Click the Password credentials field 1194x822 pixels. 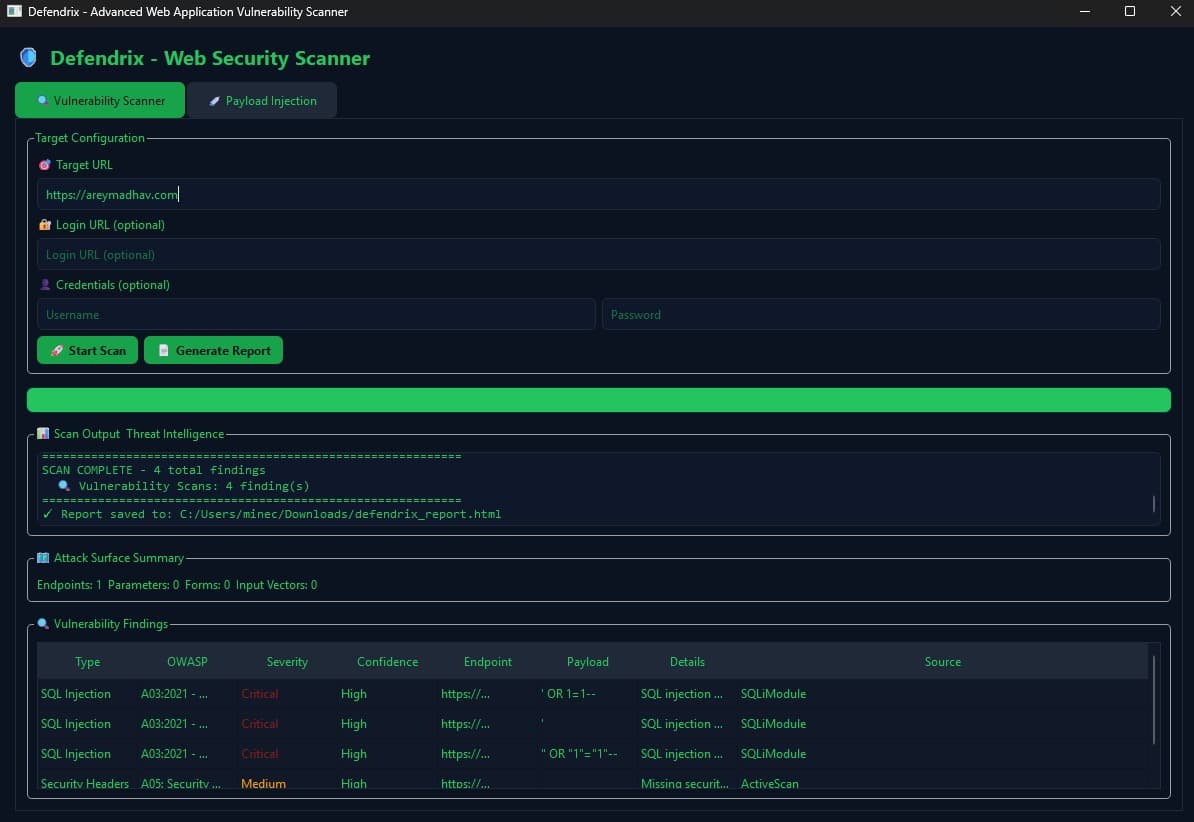click(x=881, y=315)
